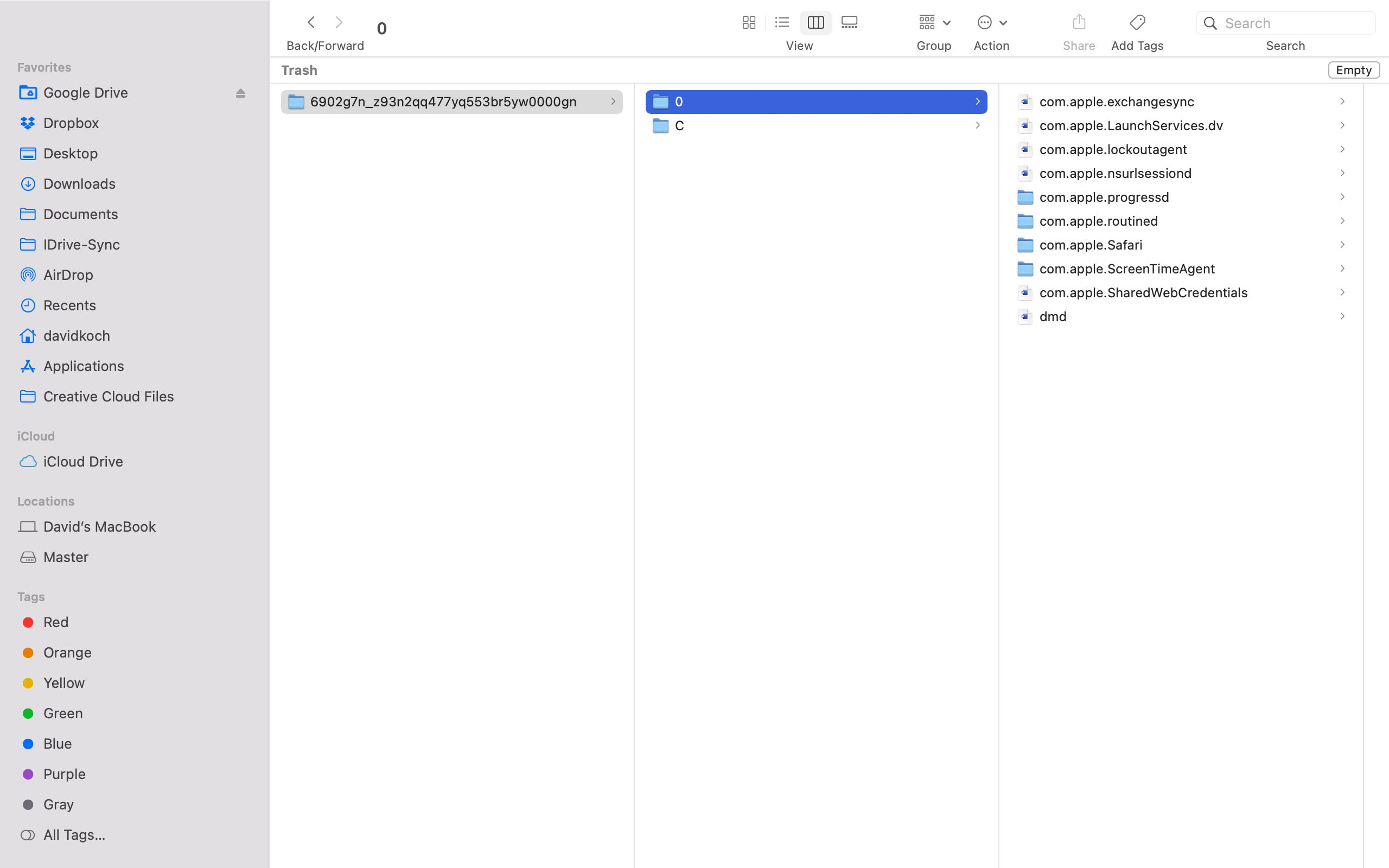Select the Downloads sidebar item
The image size is (1389, 868).
click(80, 184)
